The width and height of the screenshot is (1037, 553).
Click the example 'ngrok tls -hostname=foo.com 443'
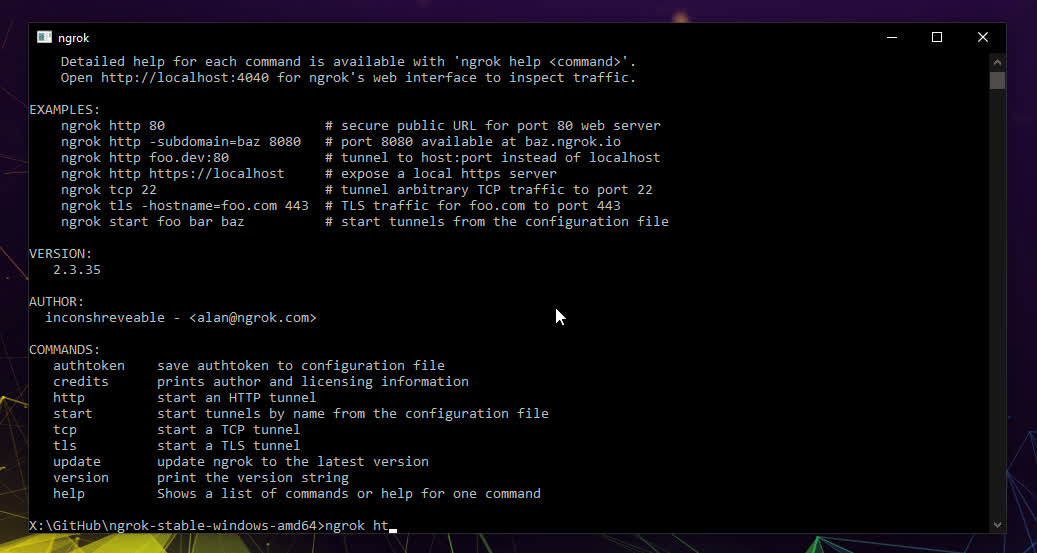coord(185,206)
